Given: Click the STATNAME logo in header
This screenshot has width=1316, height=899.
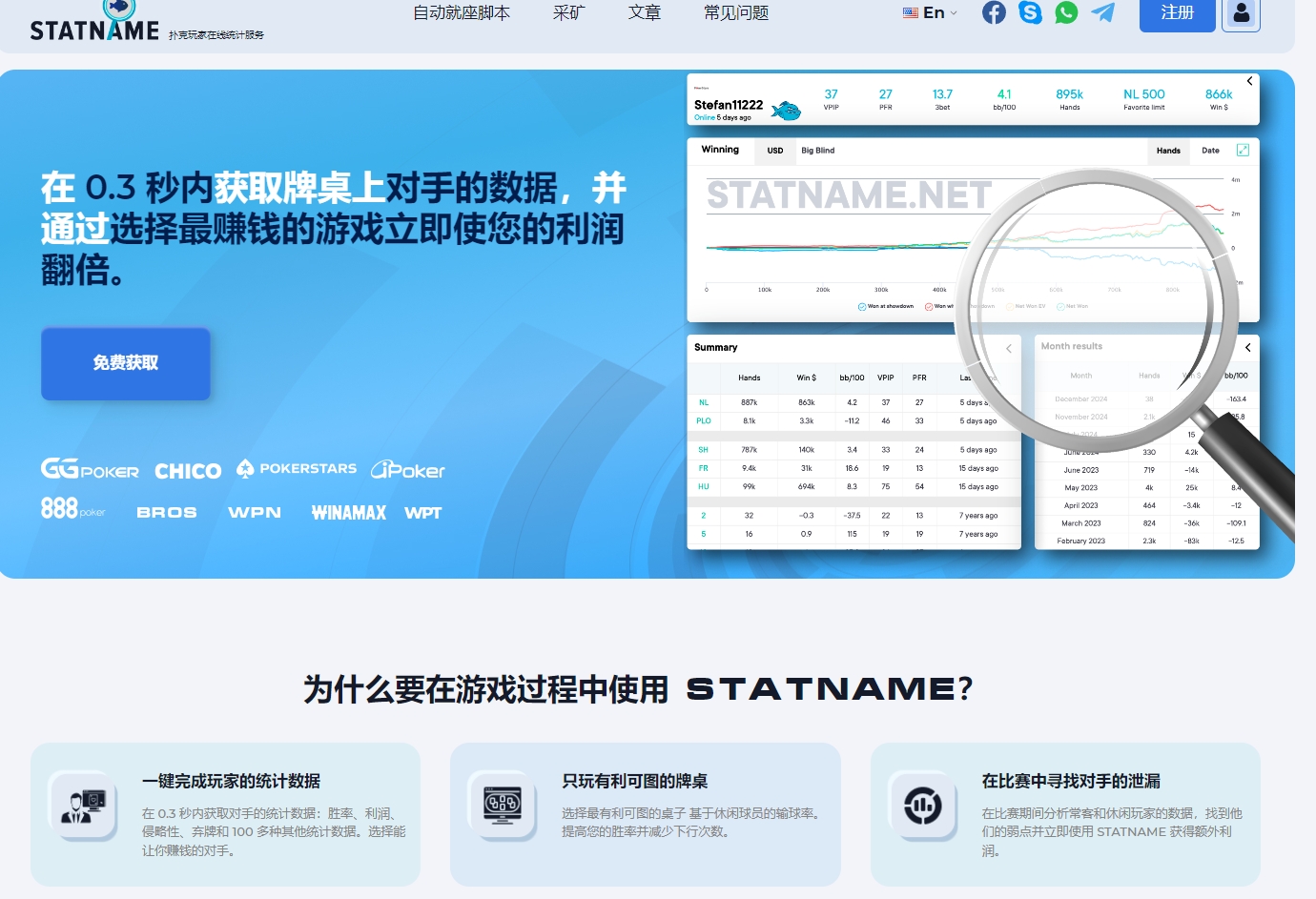Looking at the screenshot, I should (94, 23).
